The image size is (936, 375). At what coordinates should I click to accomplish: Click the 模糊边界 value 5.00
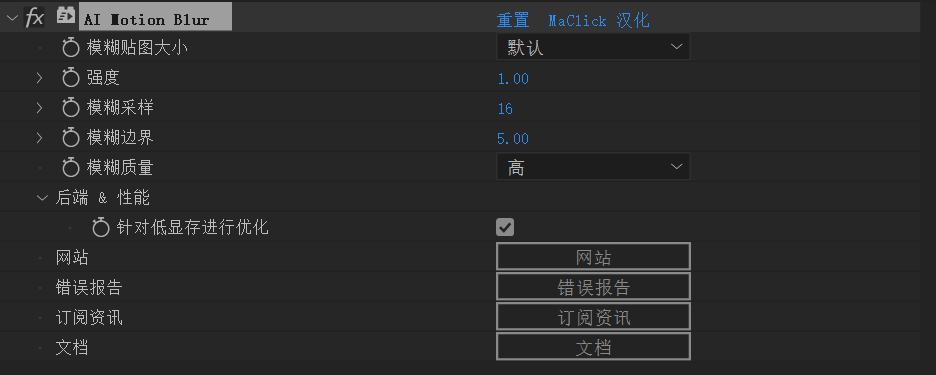[x=513, y=139]
